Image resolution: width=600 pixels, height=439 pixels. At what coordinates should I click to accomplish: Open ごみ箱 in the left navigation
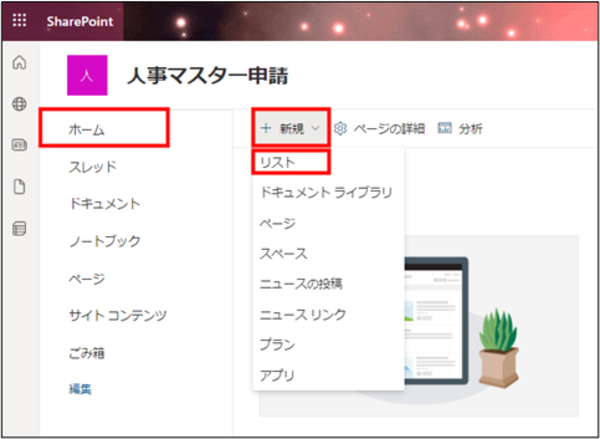pyautogui.click(x=87, y=353)
